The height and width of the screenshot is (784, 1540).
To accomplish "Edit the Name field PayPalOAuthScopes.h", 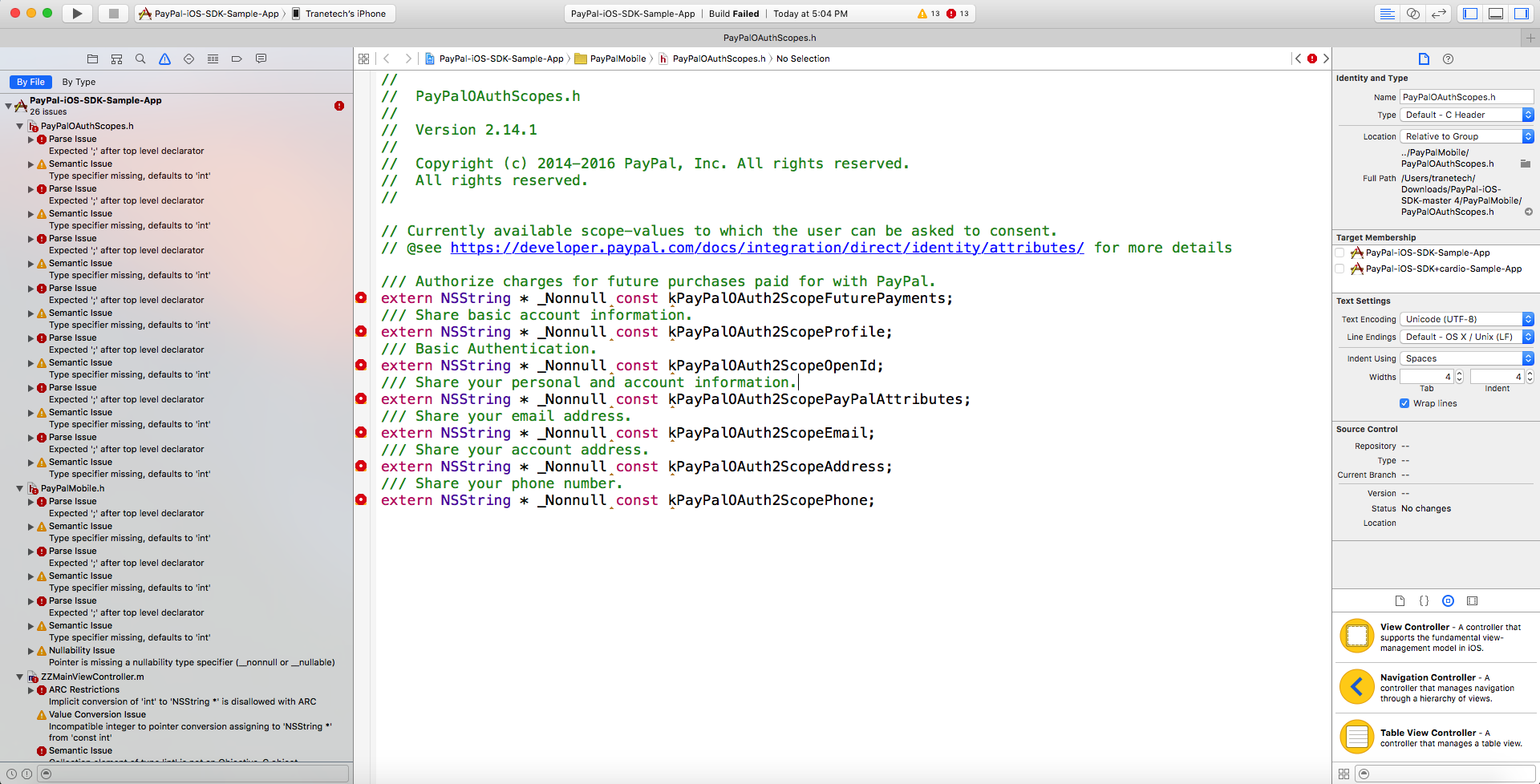I will 1467,97.
